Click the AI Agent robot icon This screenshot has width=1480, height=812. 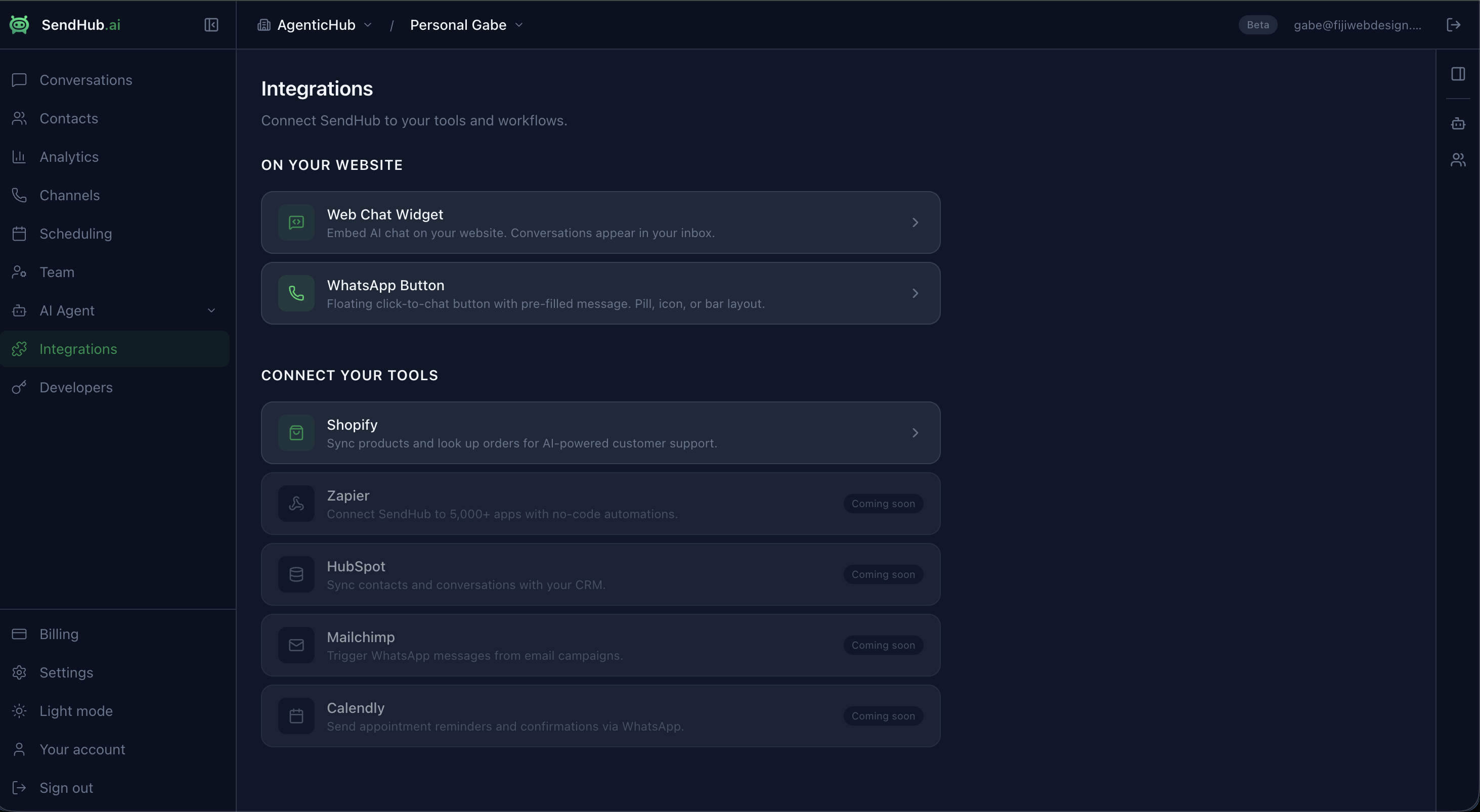tap(19, 310)
